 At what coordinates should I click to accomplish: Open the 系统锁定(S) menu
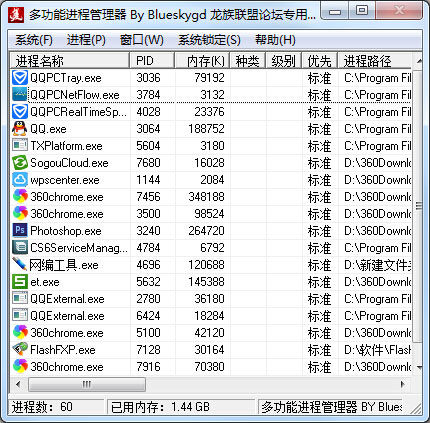click(x=209, y=40)
